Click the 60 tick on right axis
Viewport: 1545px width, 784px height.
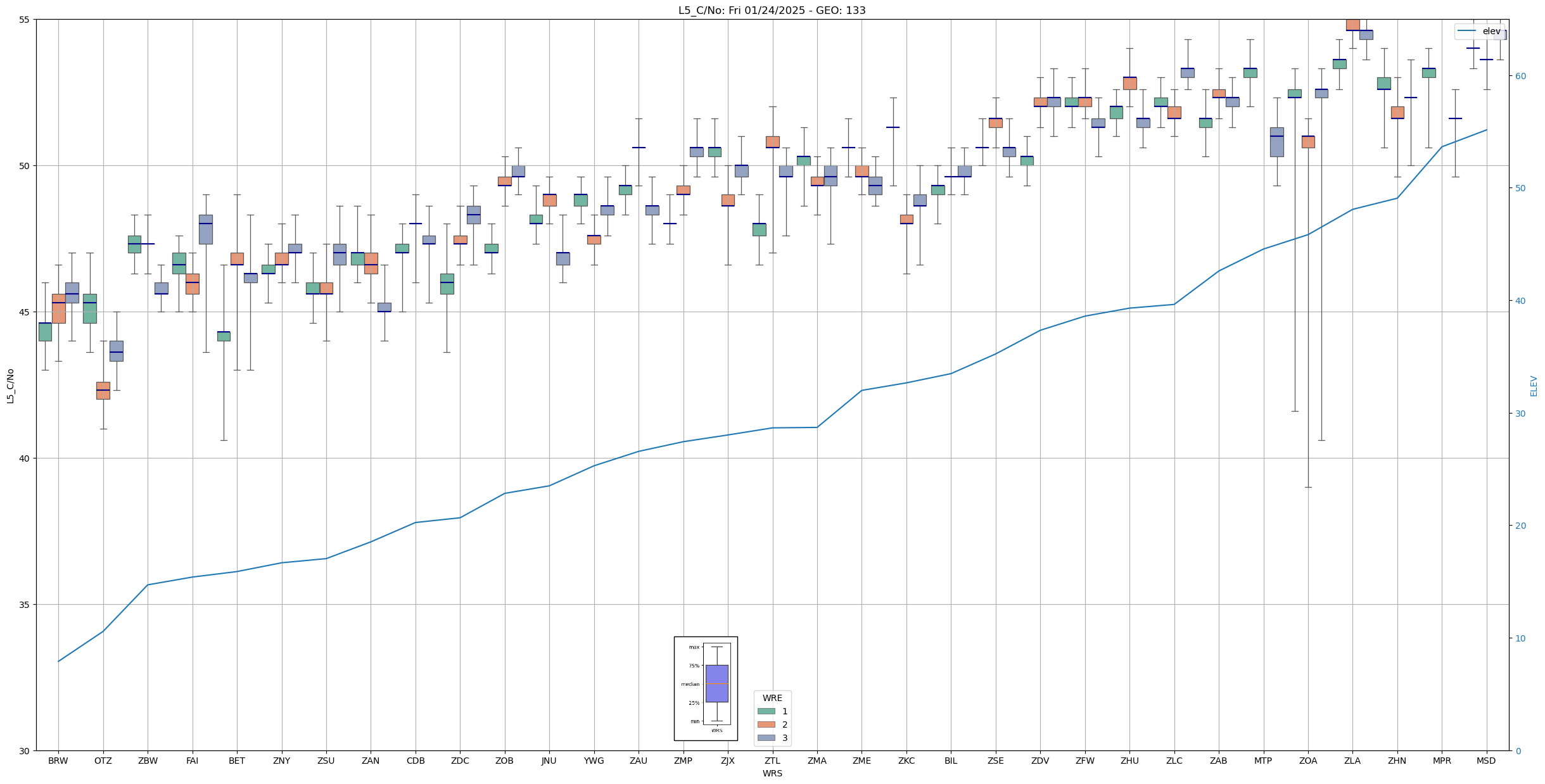coord(1520,76)
